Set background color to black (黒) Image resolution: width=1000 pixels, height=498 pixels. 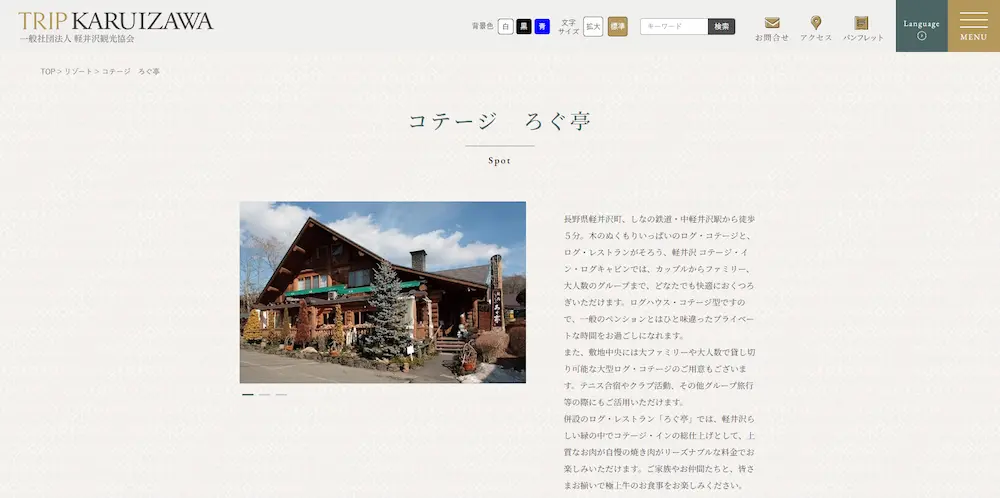coord(524,27)
